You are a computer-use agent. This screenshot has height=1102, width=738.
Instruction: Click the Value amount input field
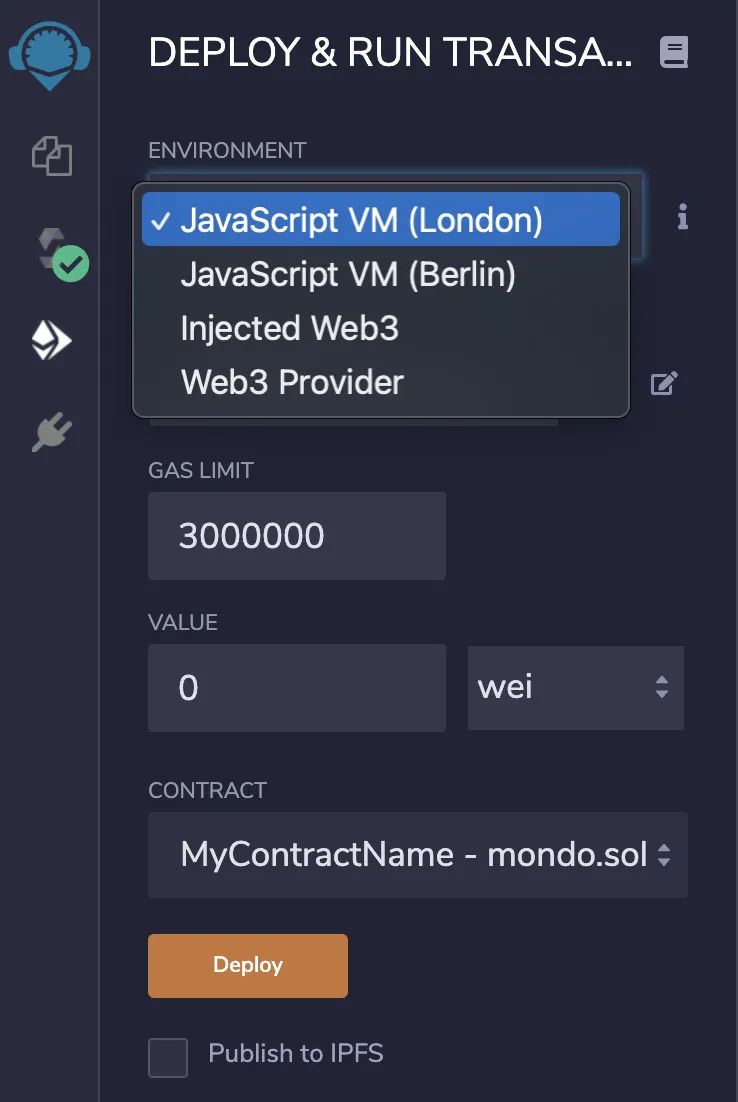coord(297,687)
